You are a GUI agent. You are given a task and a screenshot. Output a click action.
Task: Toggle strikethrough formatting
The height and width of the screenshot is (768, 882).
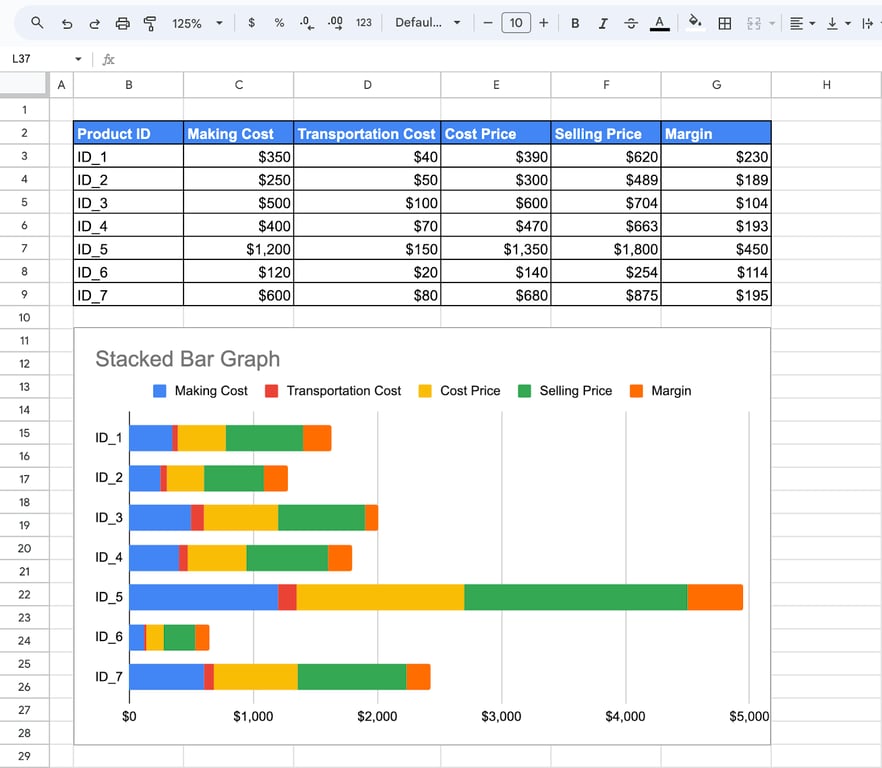(x=631, y=23)
